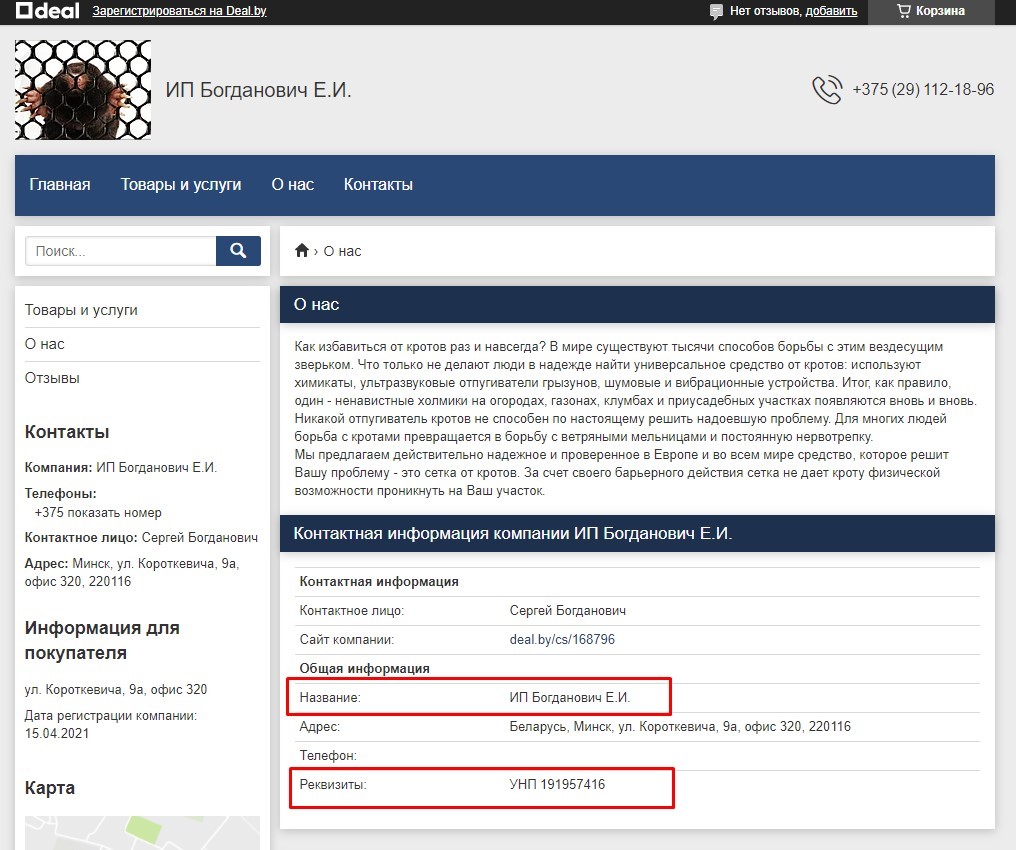The height and width of the screenshot is (850, 1016).
Task: Click the Контактная информация компании section header
Action: coord(637,534)
